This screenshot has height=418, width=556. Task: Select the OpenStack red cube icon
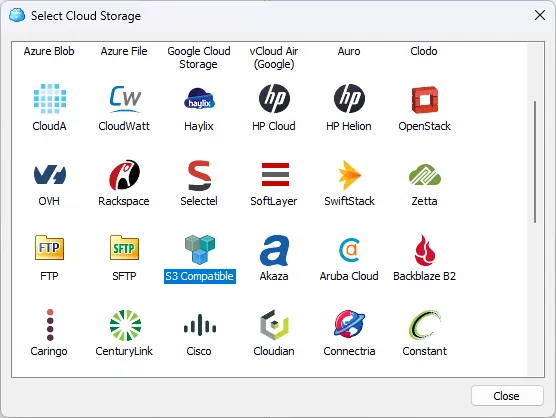(x=424, y=99)
